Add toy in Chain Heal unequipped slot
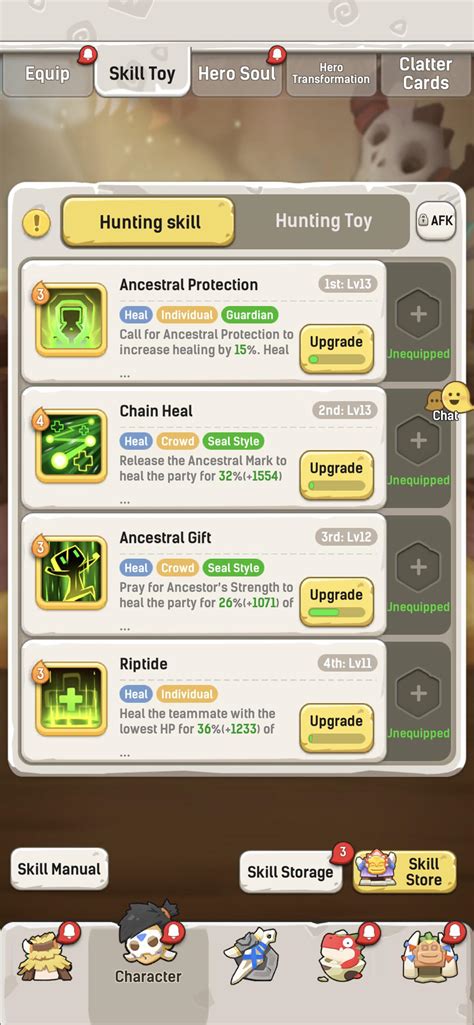This screenshot has width=474, height=1025. (x=418, y=441)
